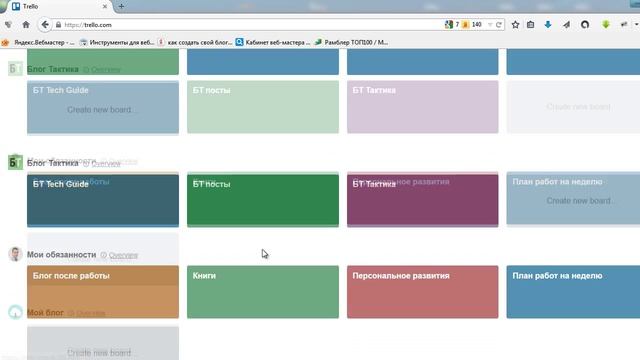
Task: Click the browser Home icon
Action: click(x=26, y=25)
